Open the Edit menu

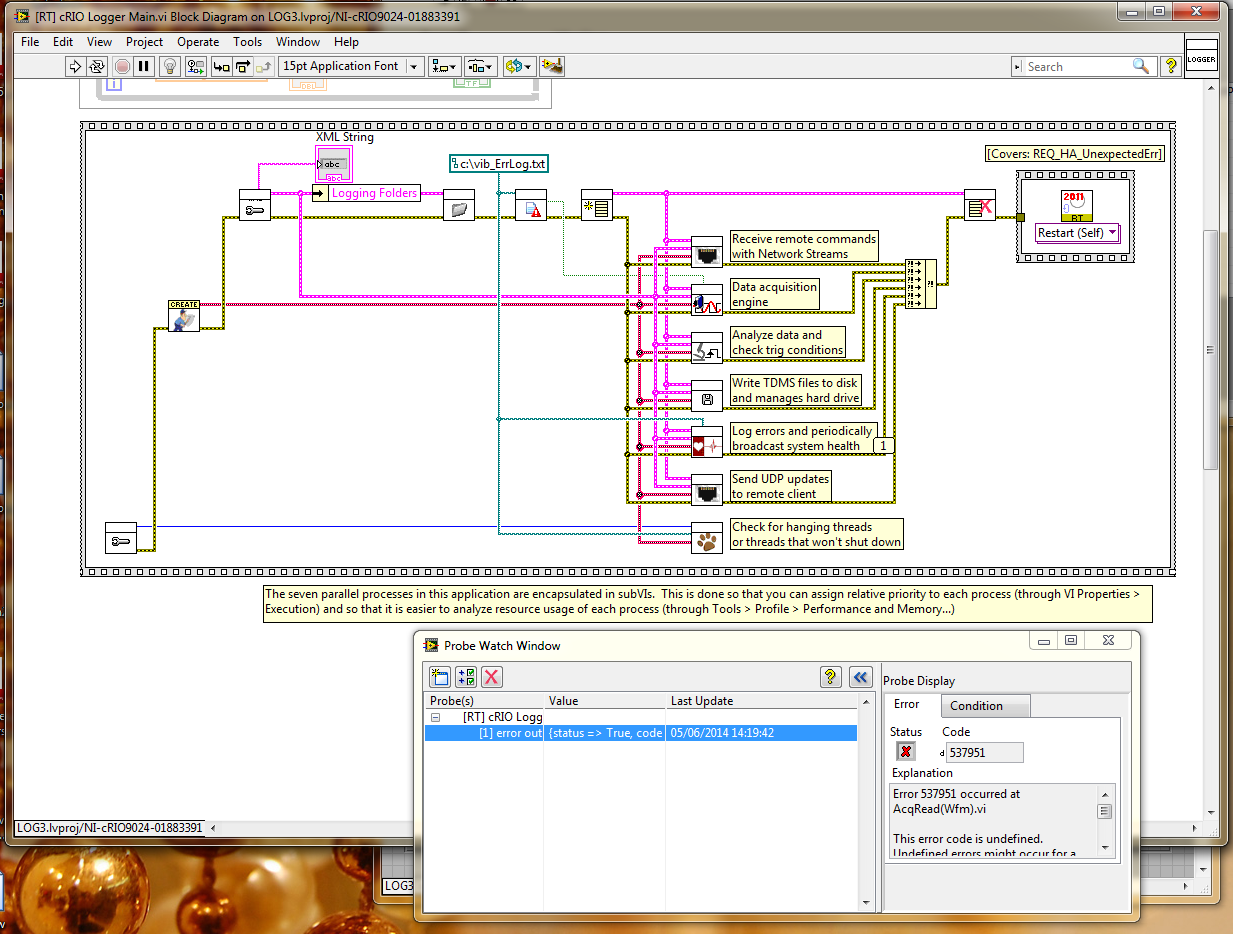(63, 42)
